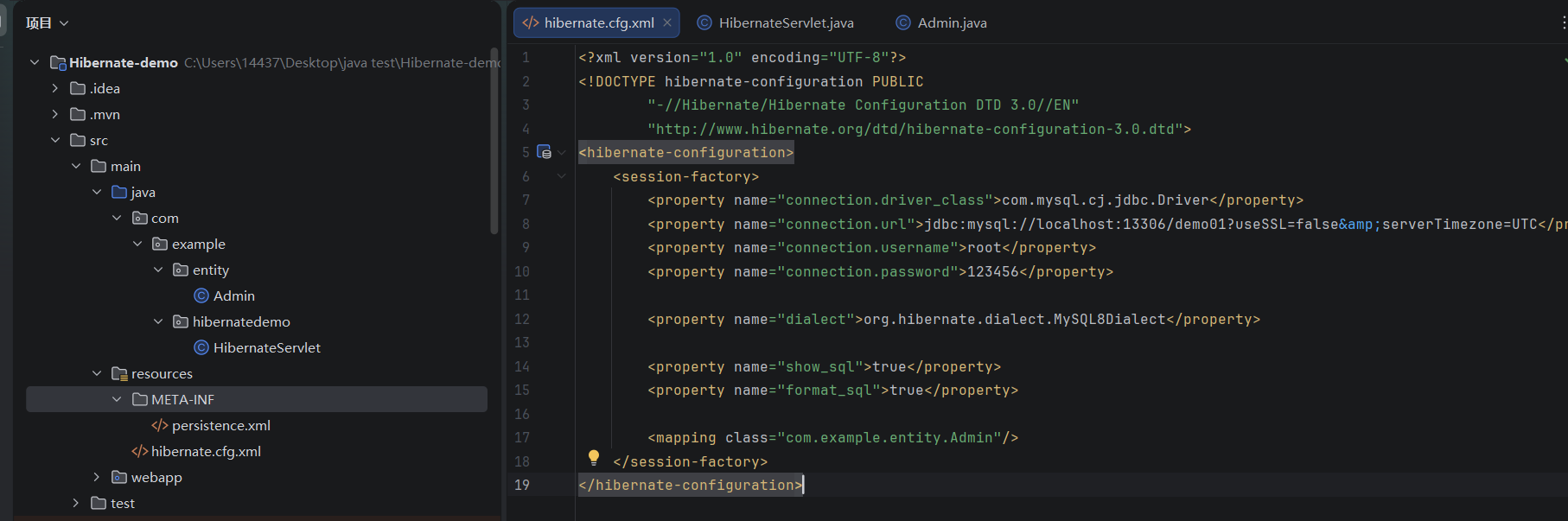This screenshot has width=1568, height=521.
Task: Click the yellow lightbulb intention icon
Action: click(594, 457)
